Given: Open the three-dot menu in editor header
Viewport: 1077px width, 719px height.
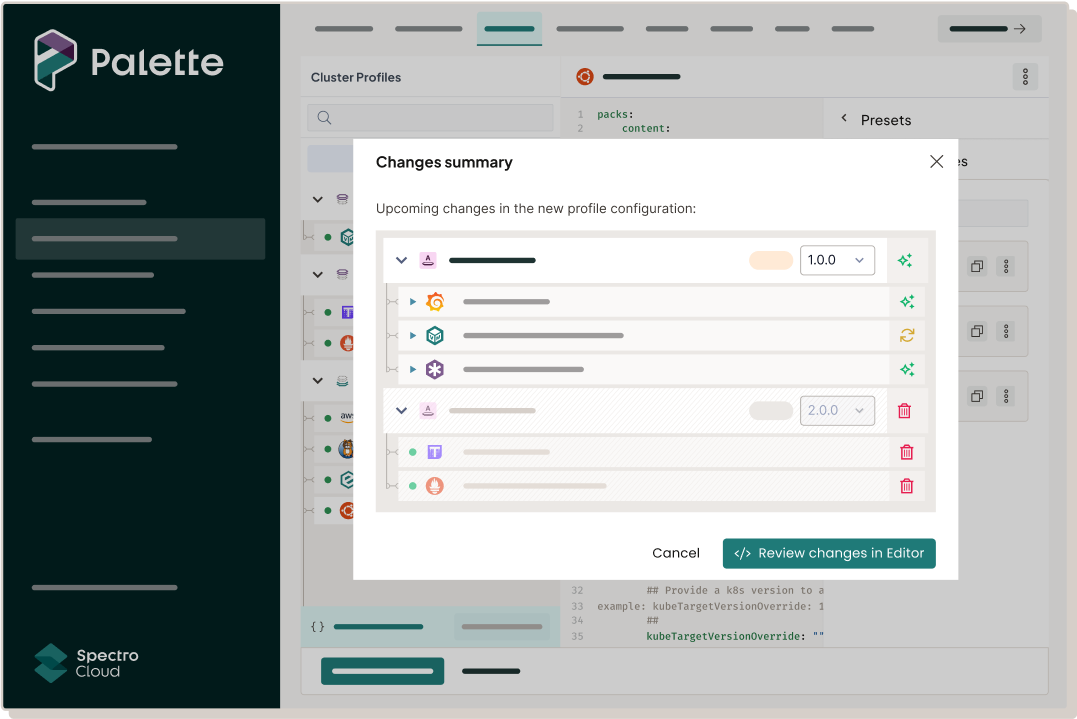Looking at the screenshot, I should pos(1025,77).
